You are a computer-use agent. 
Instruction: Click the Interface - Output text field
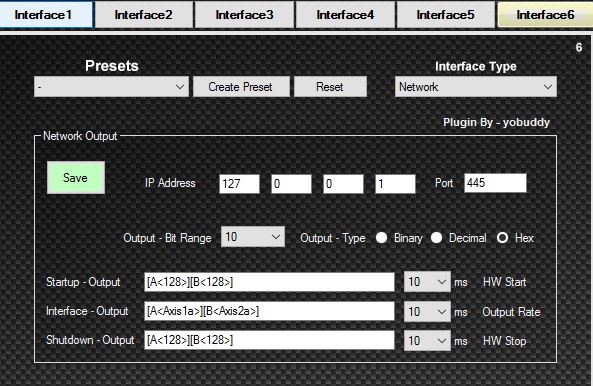click(269, 311)
